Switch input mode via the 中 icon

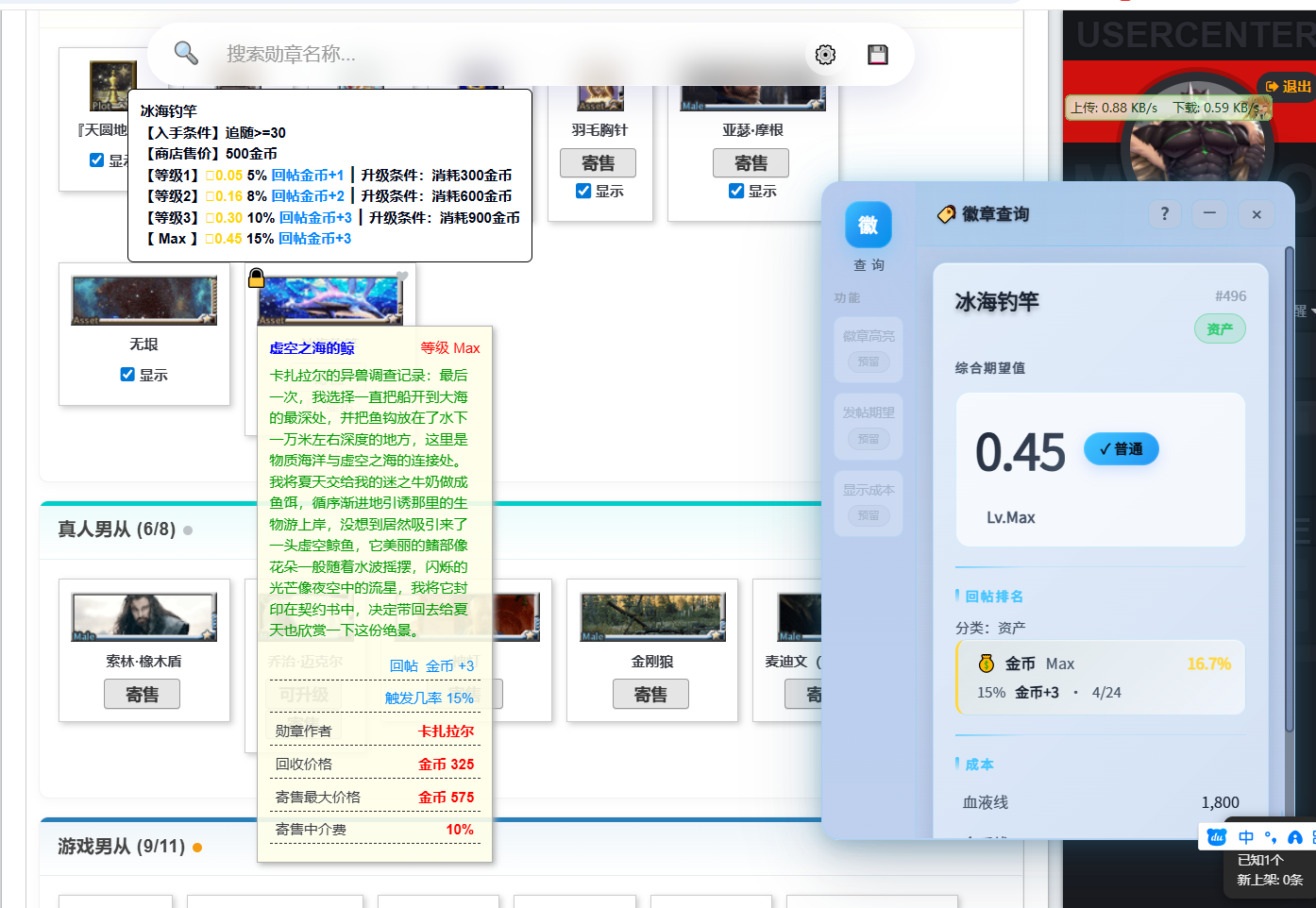click(1246, 837)
